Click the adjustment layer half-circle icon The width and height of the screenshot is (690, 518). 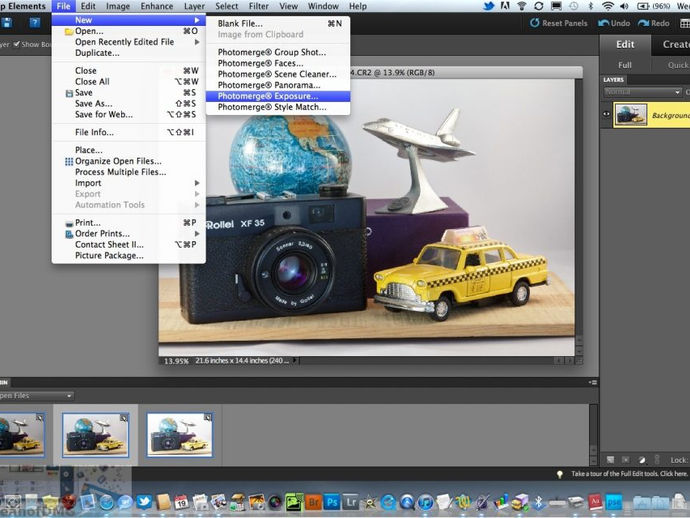tap(642, 460)
